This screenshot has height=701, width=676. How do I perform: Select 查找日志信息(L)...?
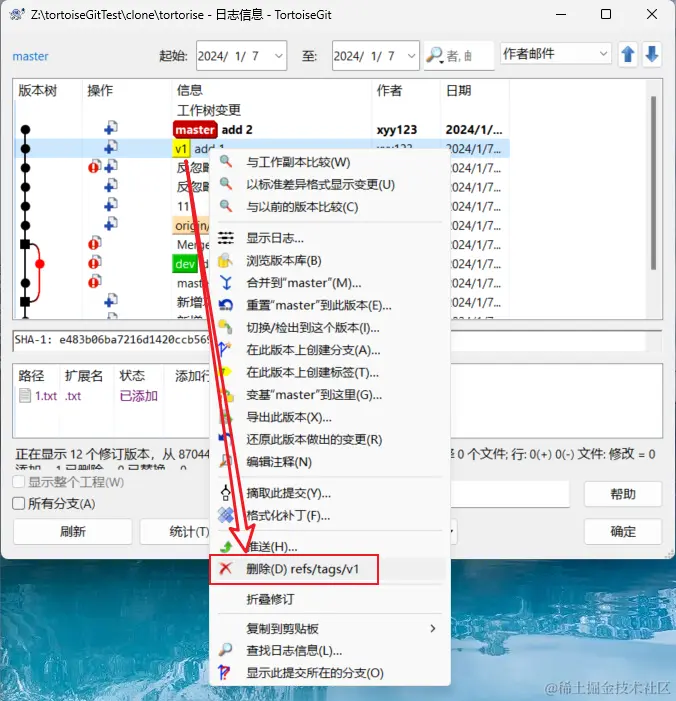(x=330, y=650)
